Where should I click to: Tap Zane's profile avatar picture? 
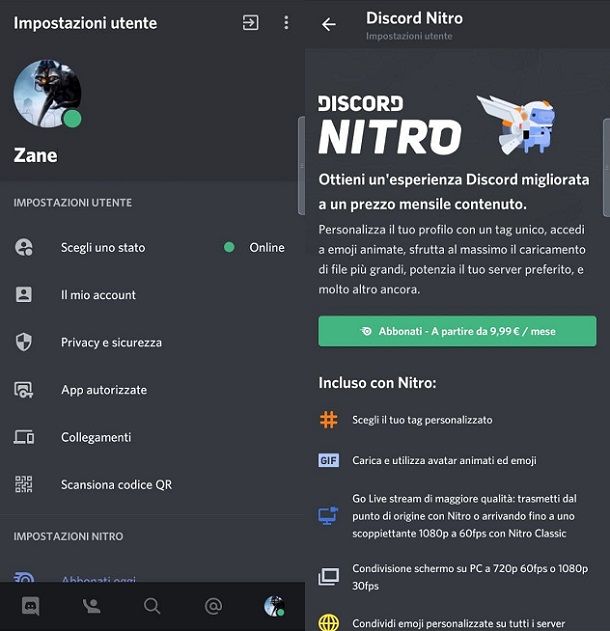pyautogui.click(x=47, y=94)
